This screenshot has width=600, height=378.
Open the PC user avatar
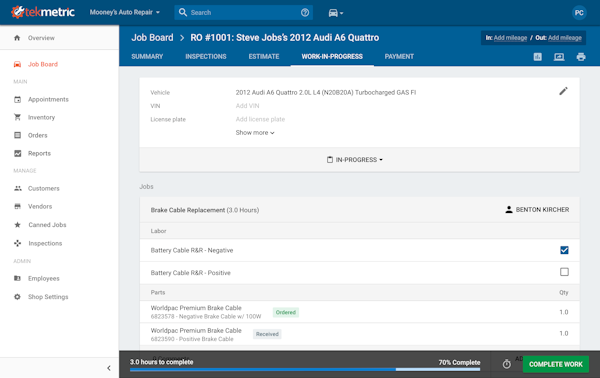click(x=579, y=13)
